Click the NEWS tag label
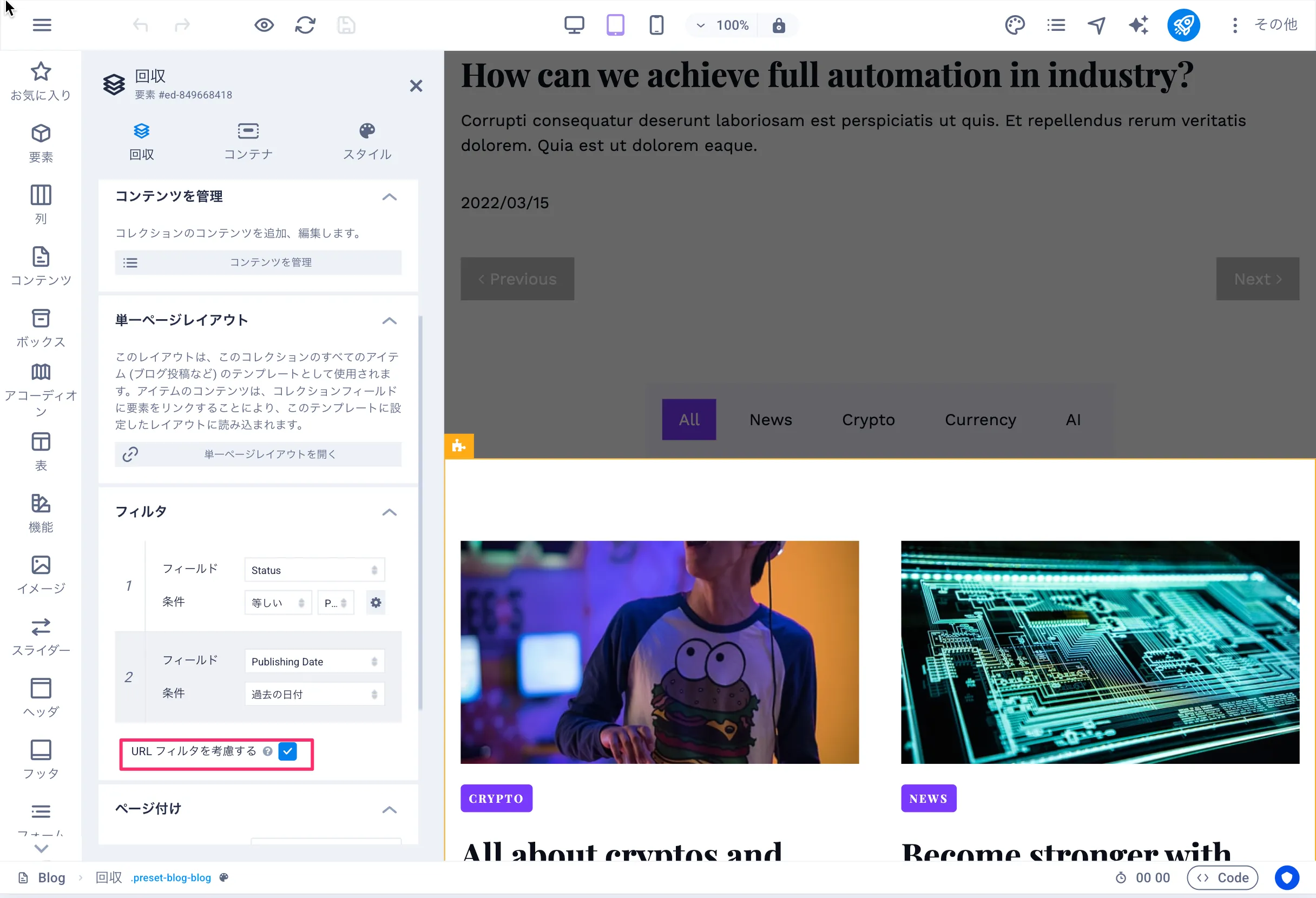The height and width of the screenshot is (898, 1316). (x=929, y=799)
